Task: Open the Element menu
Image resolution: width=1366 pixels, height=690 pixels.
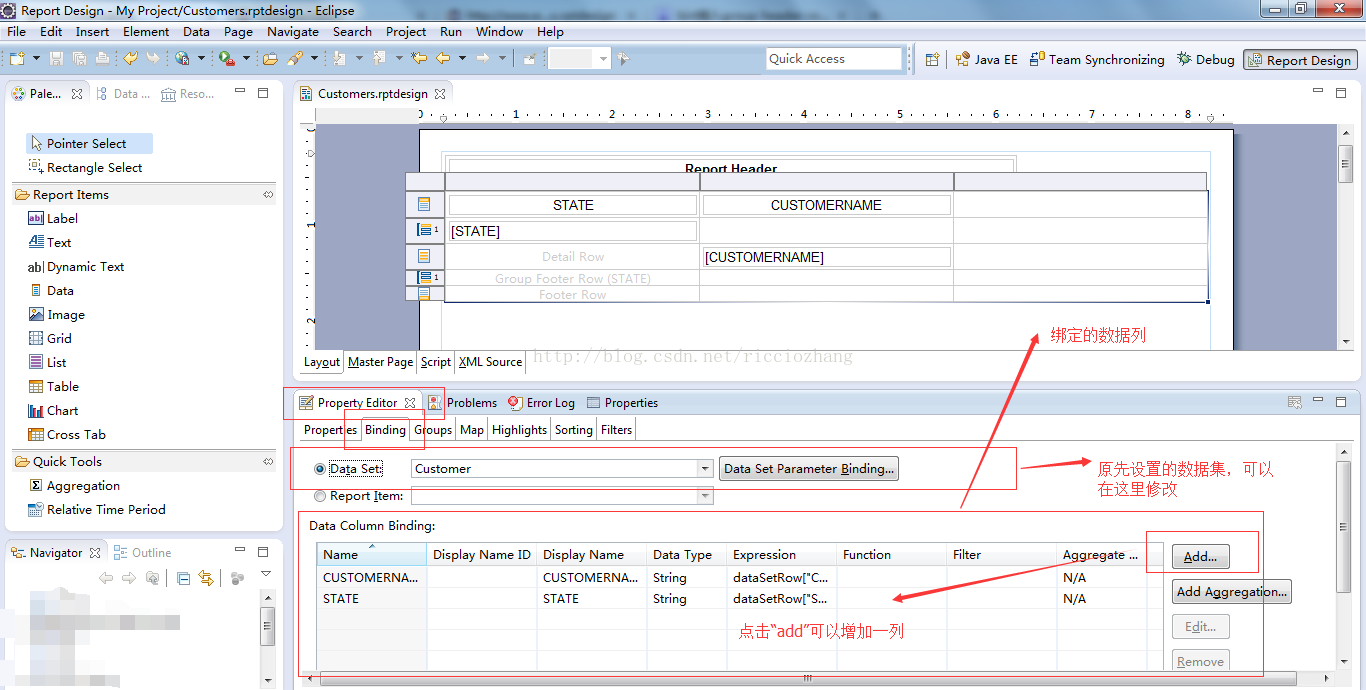Action: click(146, 31)
